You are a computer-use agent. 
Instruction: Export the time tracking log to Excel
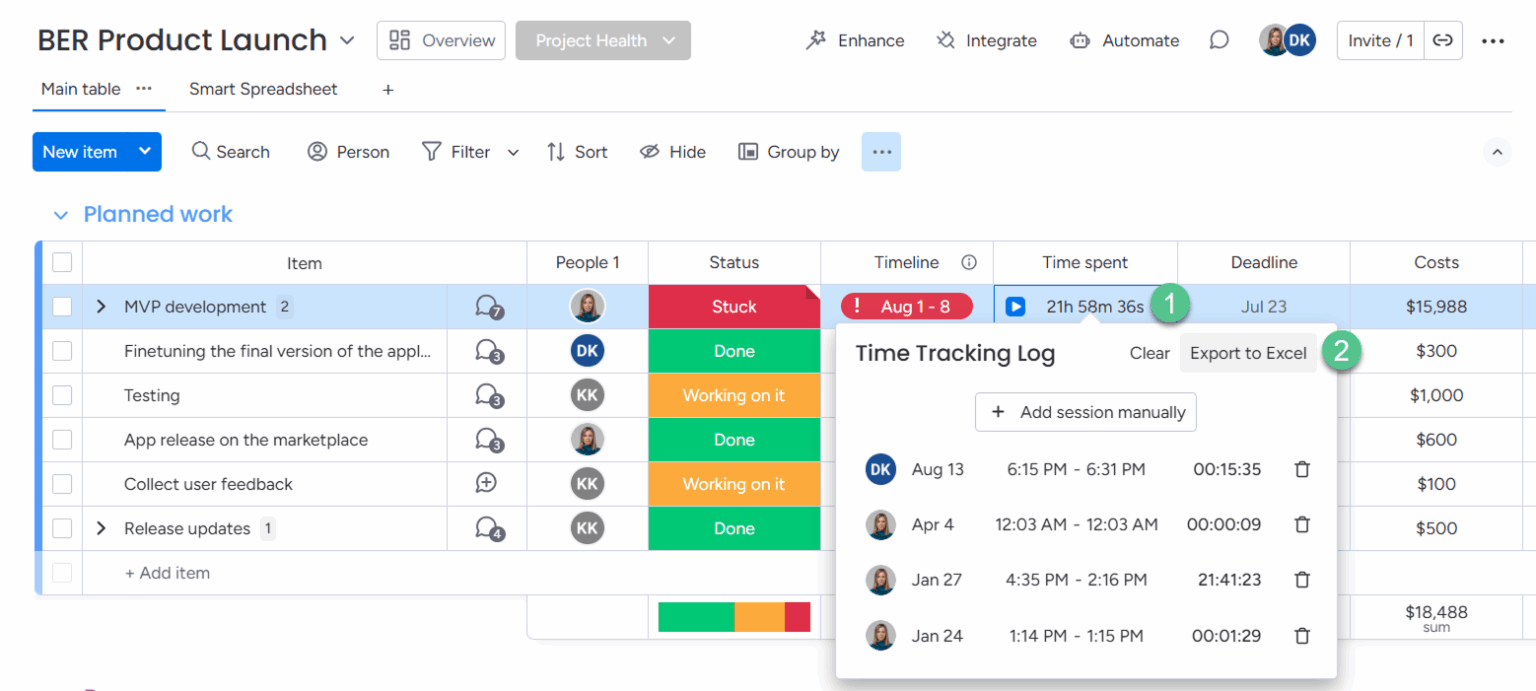click(x=1248, y=352)
